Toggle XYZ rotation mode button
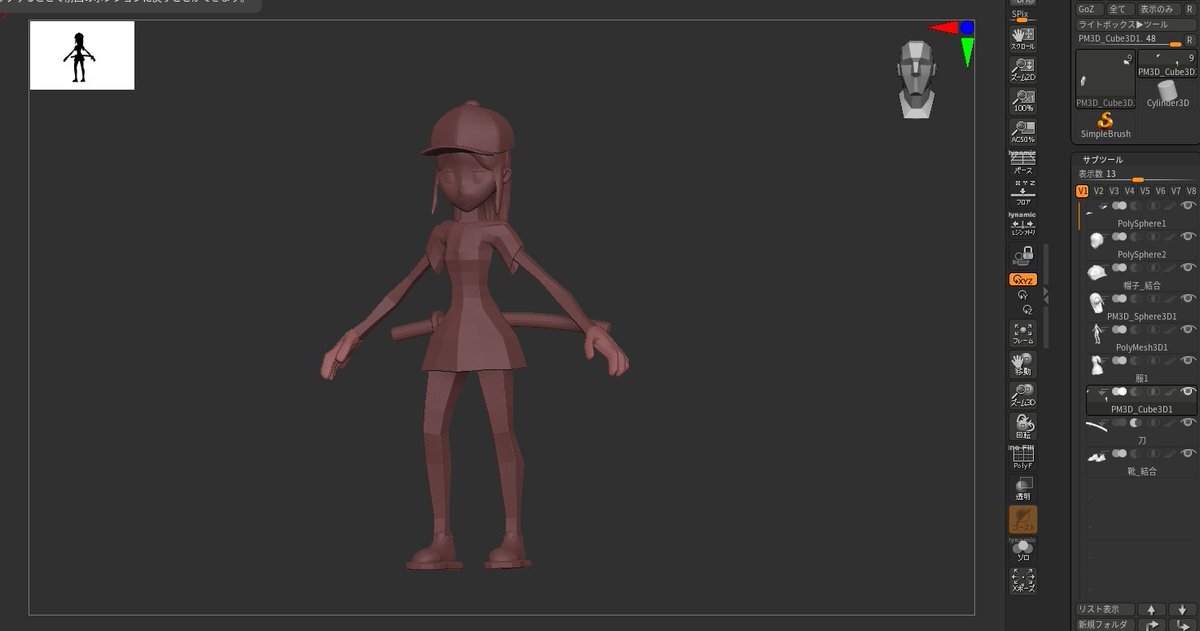 click(x=1023, y=280)
